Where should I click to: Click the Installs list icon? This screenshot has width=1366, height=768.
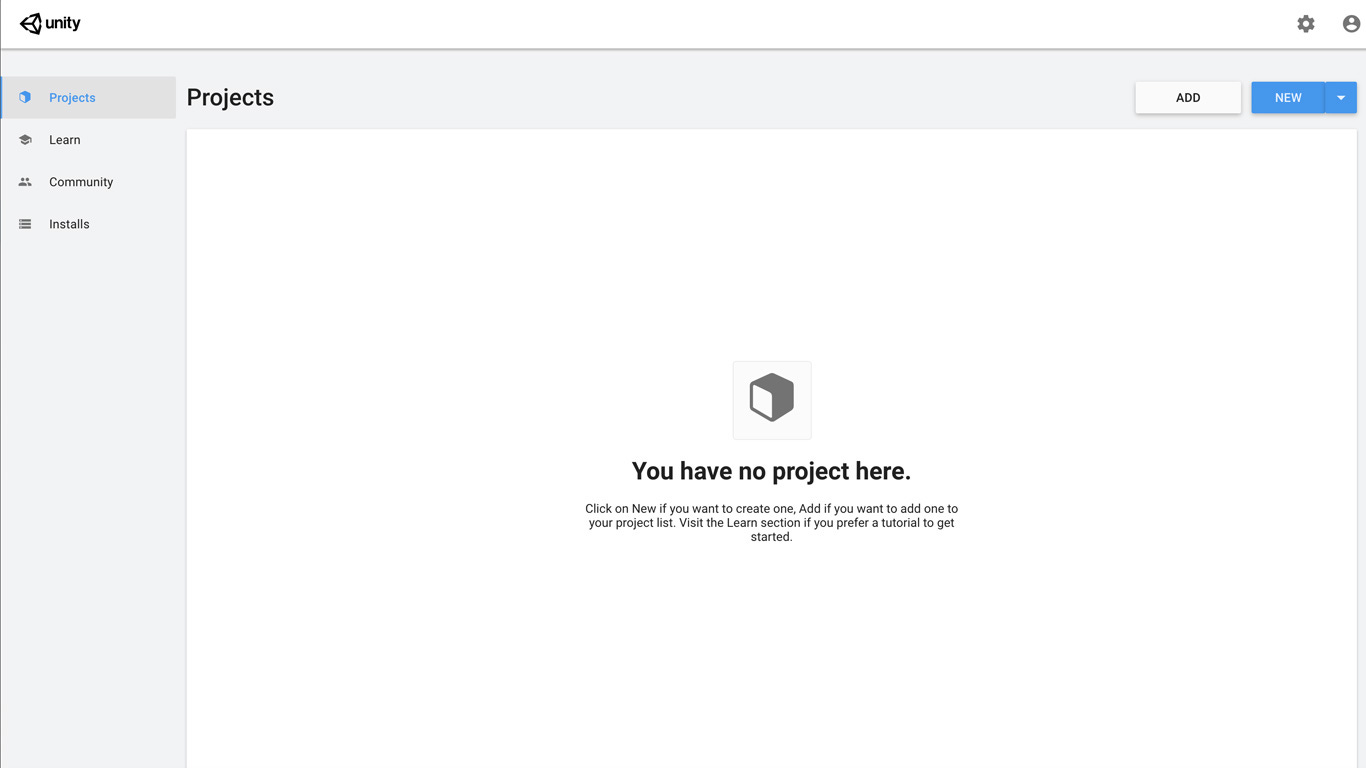25,224
